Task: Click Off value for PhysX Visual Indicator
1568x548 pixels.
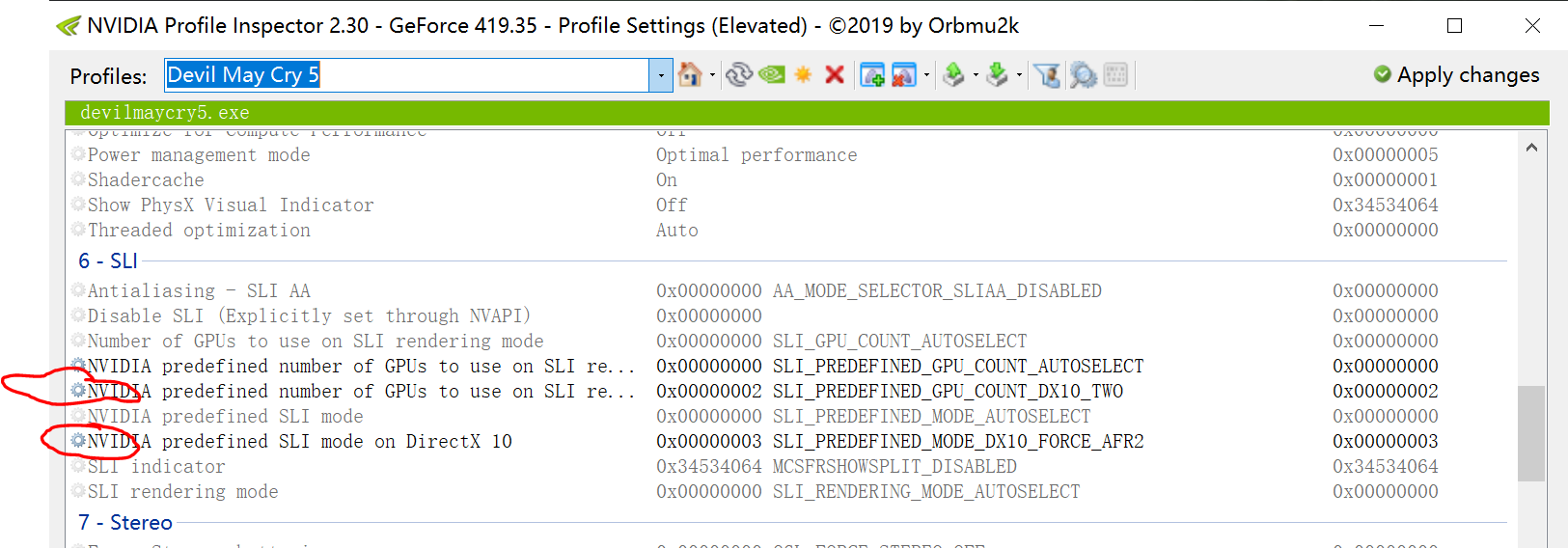Action: tap(672, 205)
